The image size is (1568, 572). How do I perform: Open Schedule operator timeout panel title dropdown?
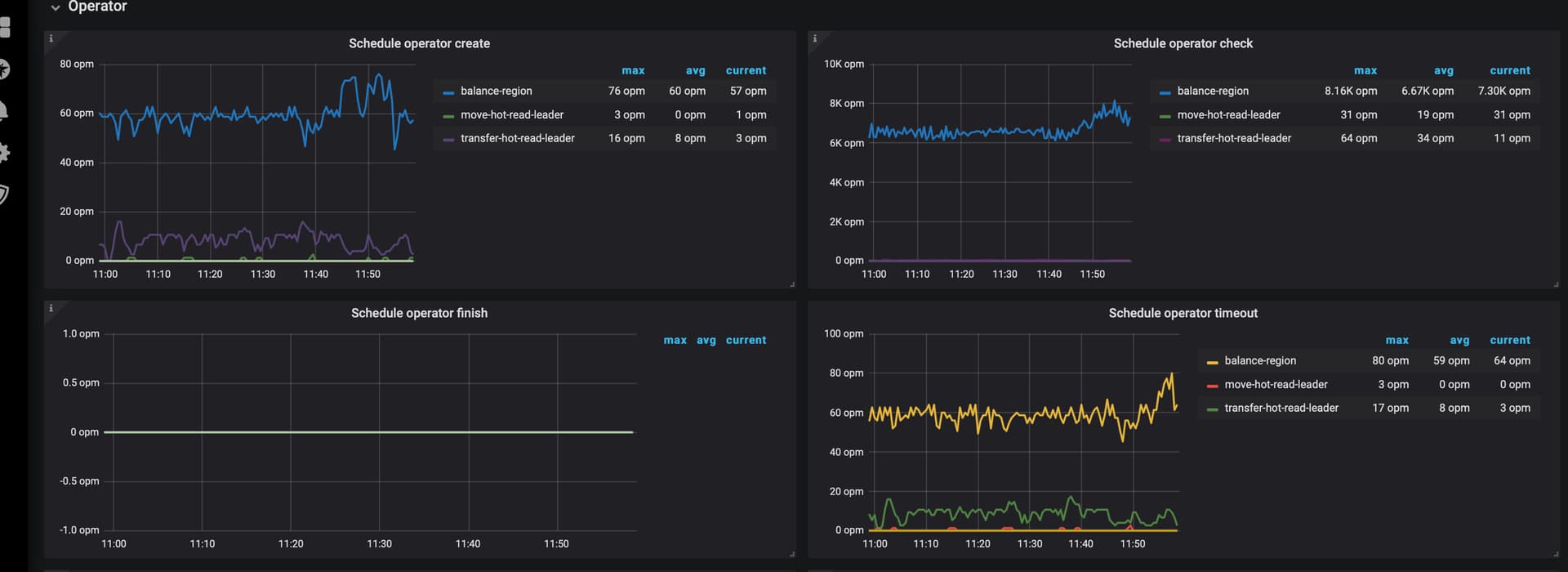[1183, 313]
